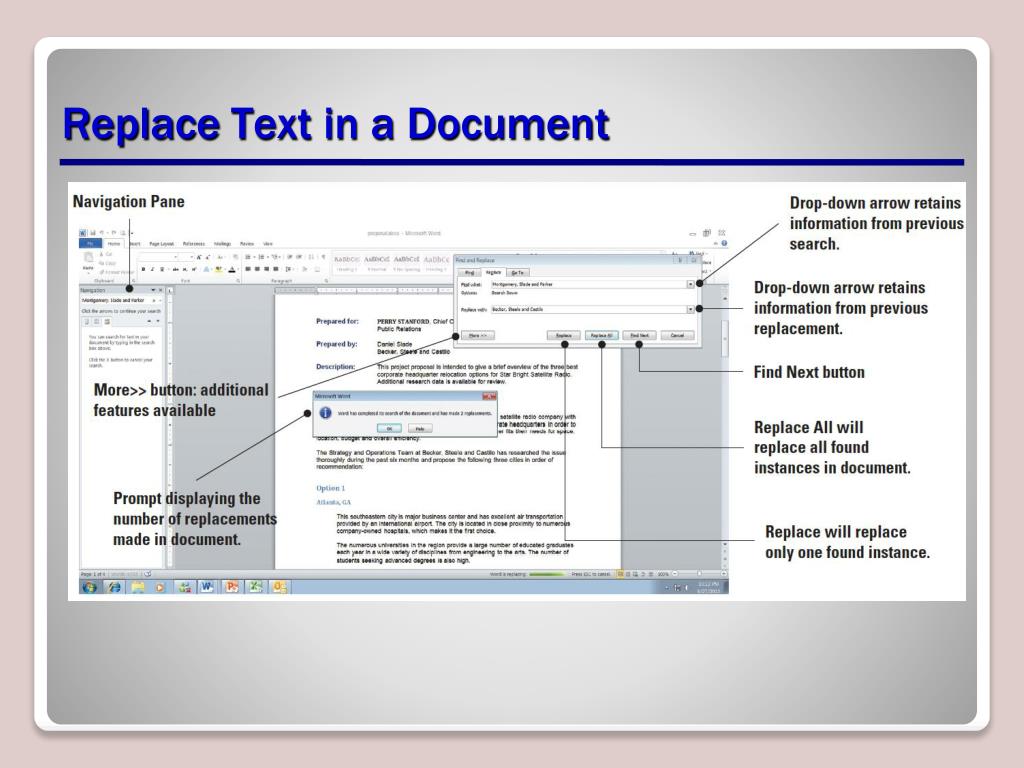Click Internet Explorer icon in taskbar

click(114, 586)
